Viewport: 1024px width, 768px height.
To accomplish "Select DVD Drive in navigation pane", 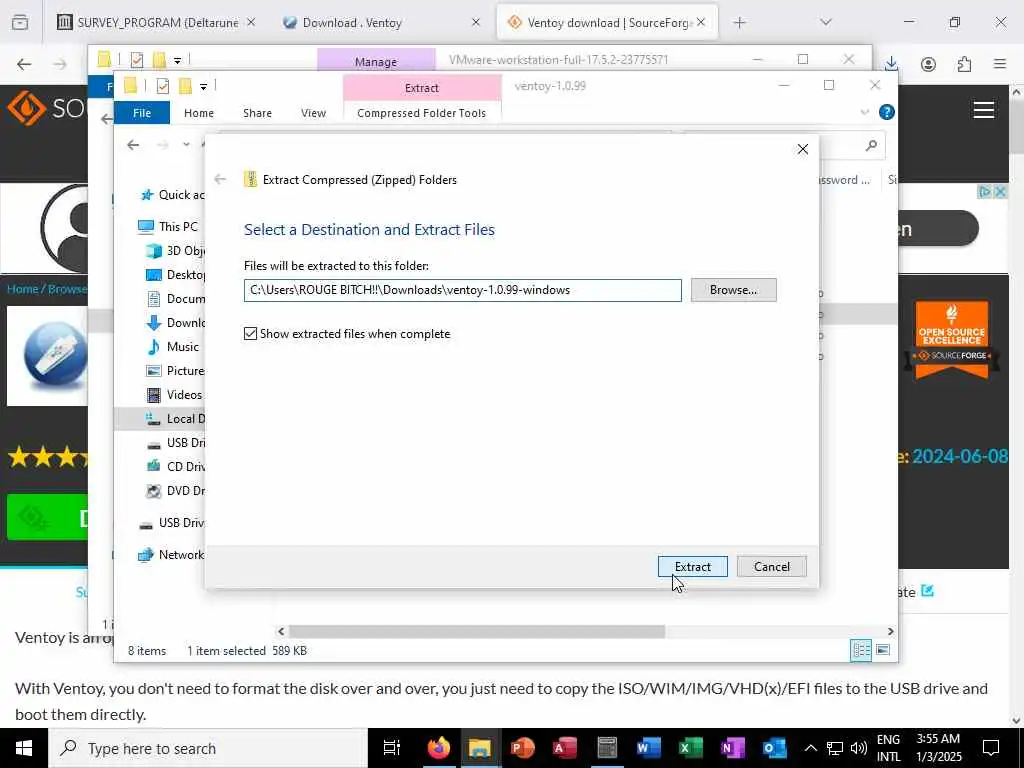I will [x=175, y=490].
